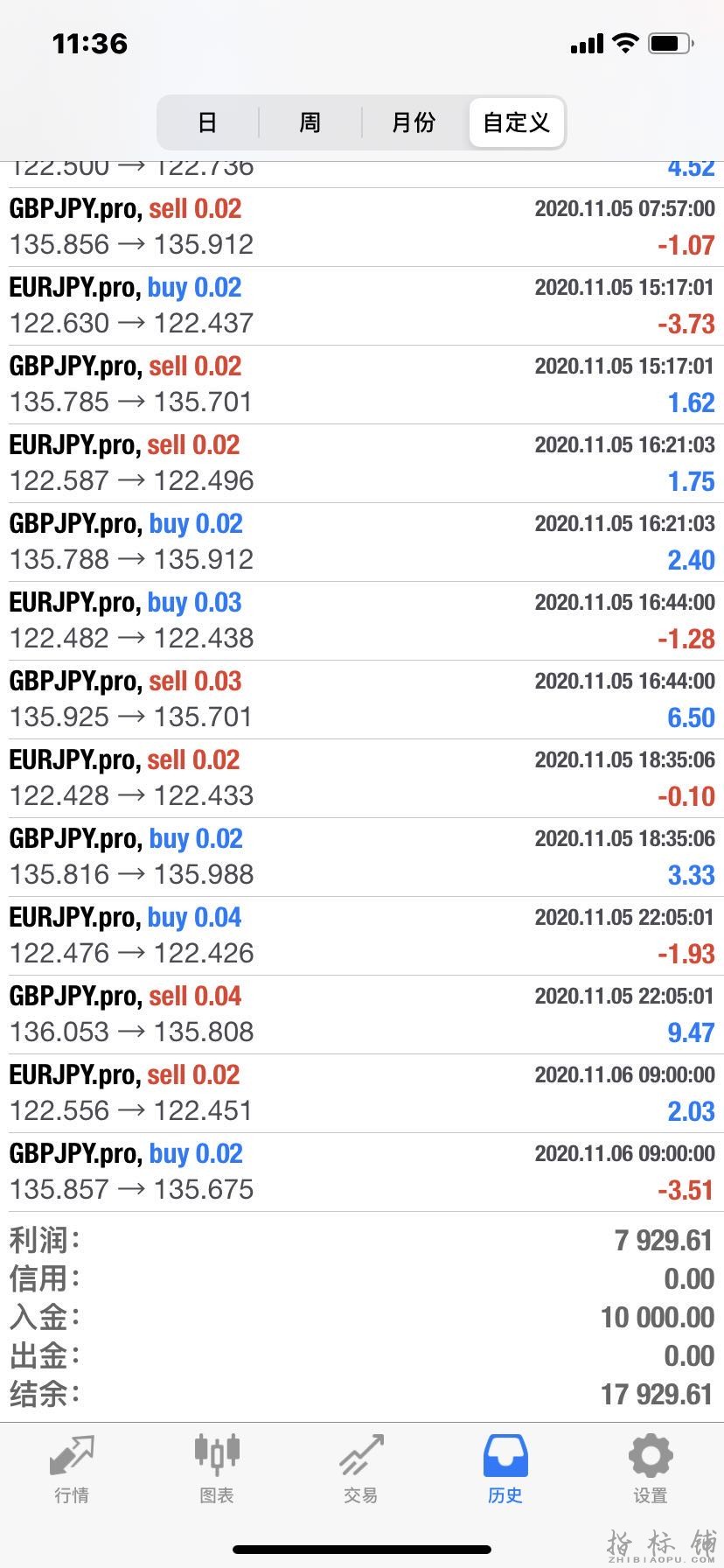Switch to the 周 week filter
Viewport: 724px width, 1568px height.
[x=310, y=122]
